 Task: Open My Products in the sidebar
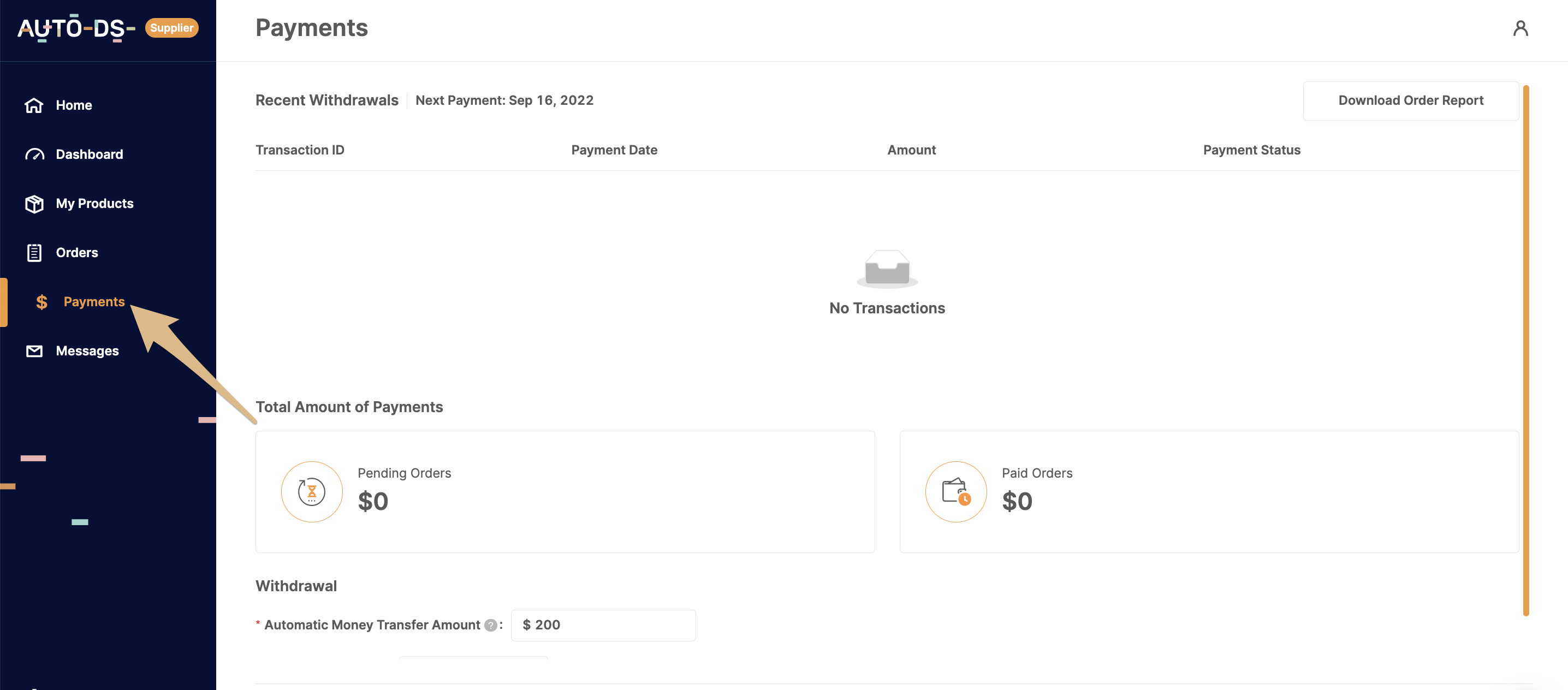coord(94,204)
